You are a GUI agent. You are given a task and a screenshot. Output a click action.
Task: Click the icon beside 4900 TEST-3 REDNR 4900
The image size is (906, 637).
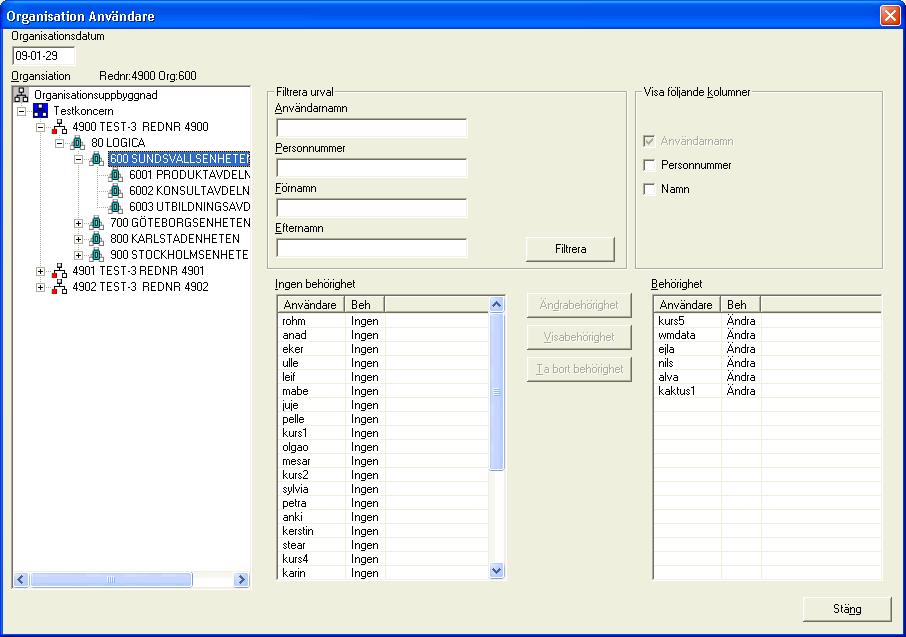(60, 127)
